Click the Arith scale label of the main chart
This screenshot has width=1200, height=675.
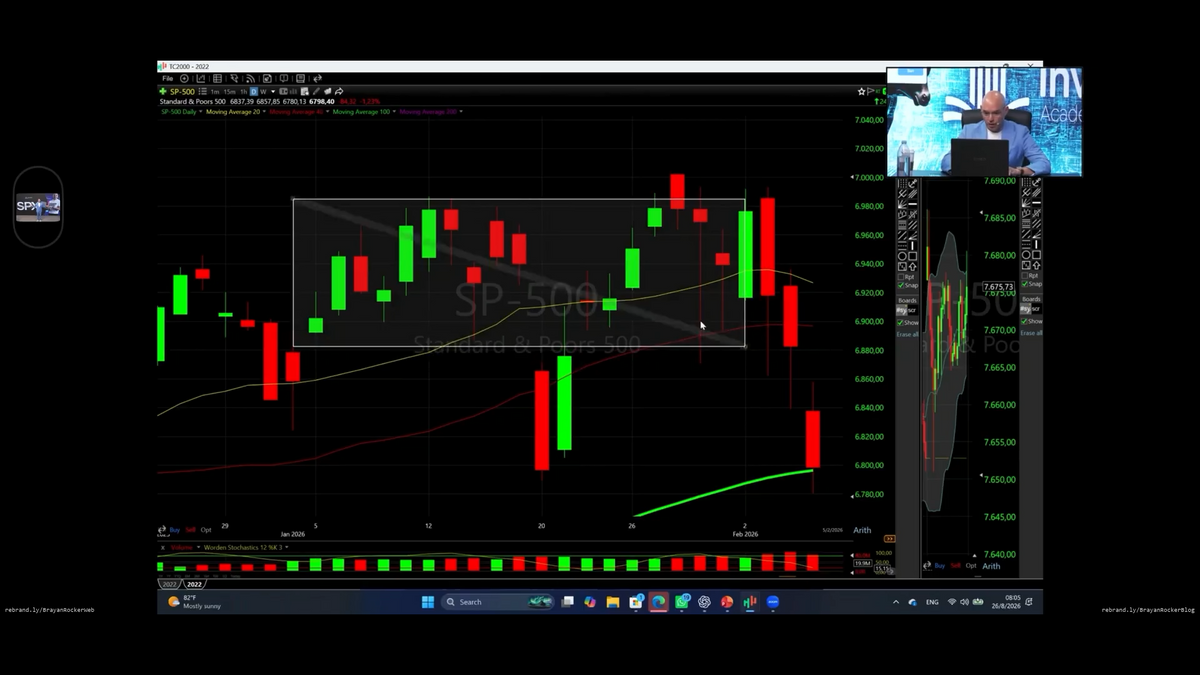[862, 529]
